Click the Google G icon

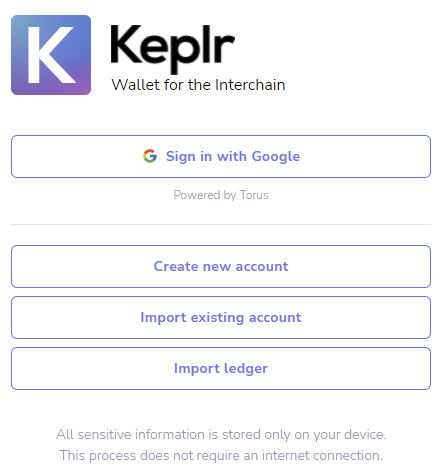pyautogui.click(x=150, y=156)
